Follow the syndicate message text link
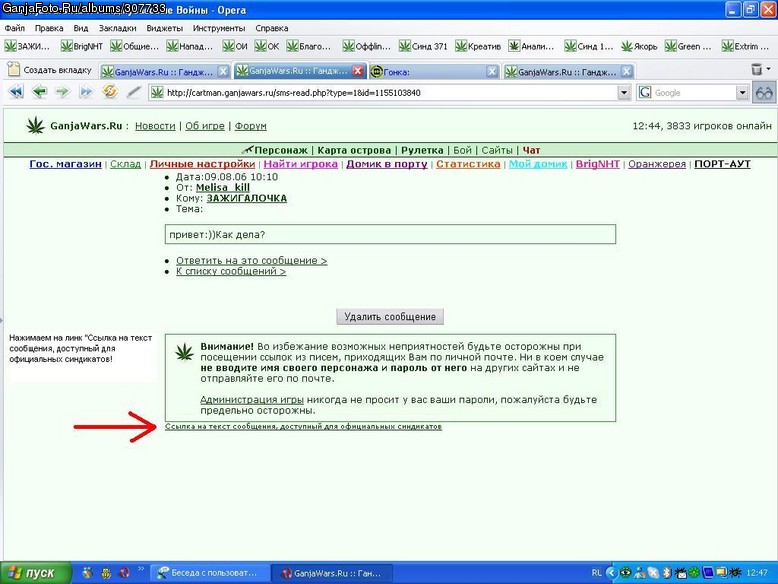This screenshot has width=778, height=584. pos(303,426)
